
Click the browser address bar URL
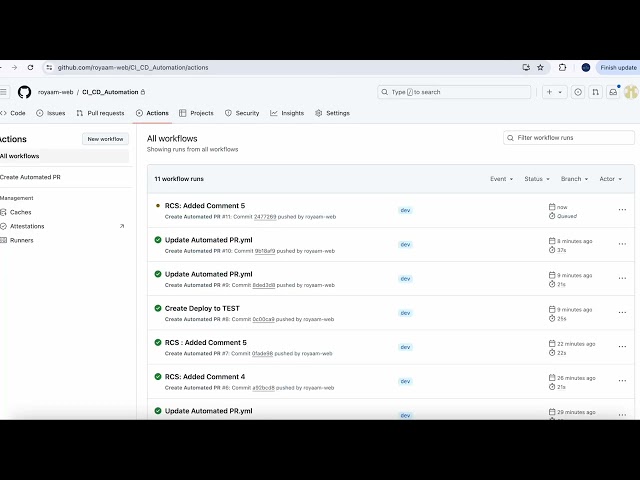[133, 67]
